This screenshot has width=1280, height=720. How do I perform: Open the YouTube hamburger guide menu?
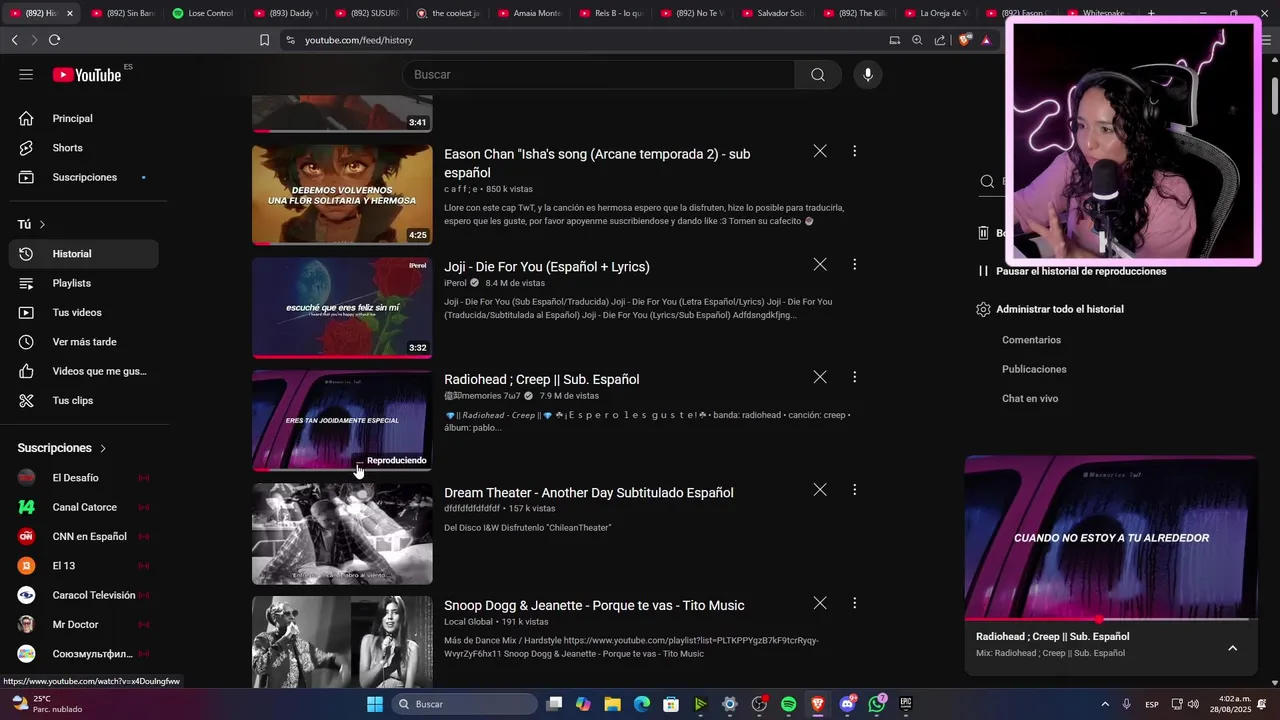[x=26, y=75]
